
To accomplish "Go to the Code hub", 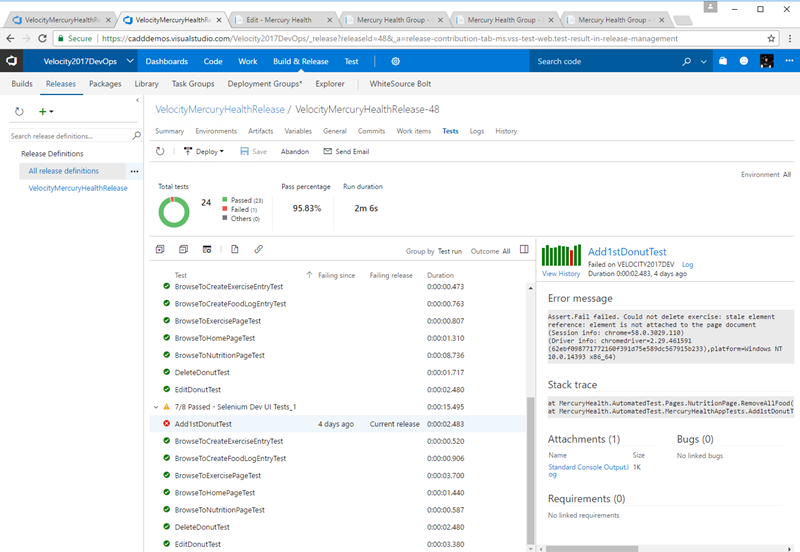I will point(213,61).
